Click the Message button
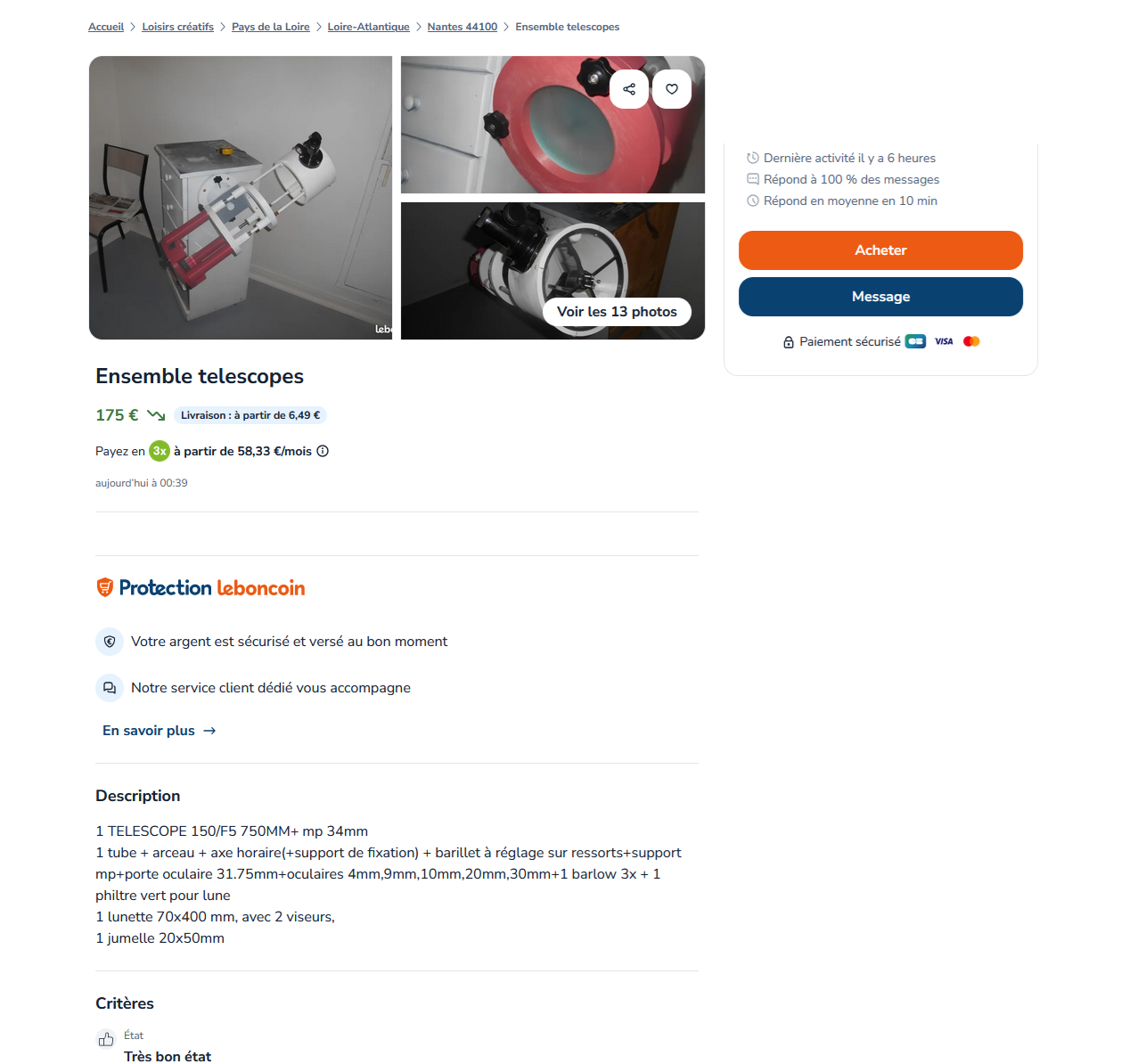The width and height of the screenshot is (1121, 1064). coord(880,297)
